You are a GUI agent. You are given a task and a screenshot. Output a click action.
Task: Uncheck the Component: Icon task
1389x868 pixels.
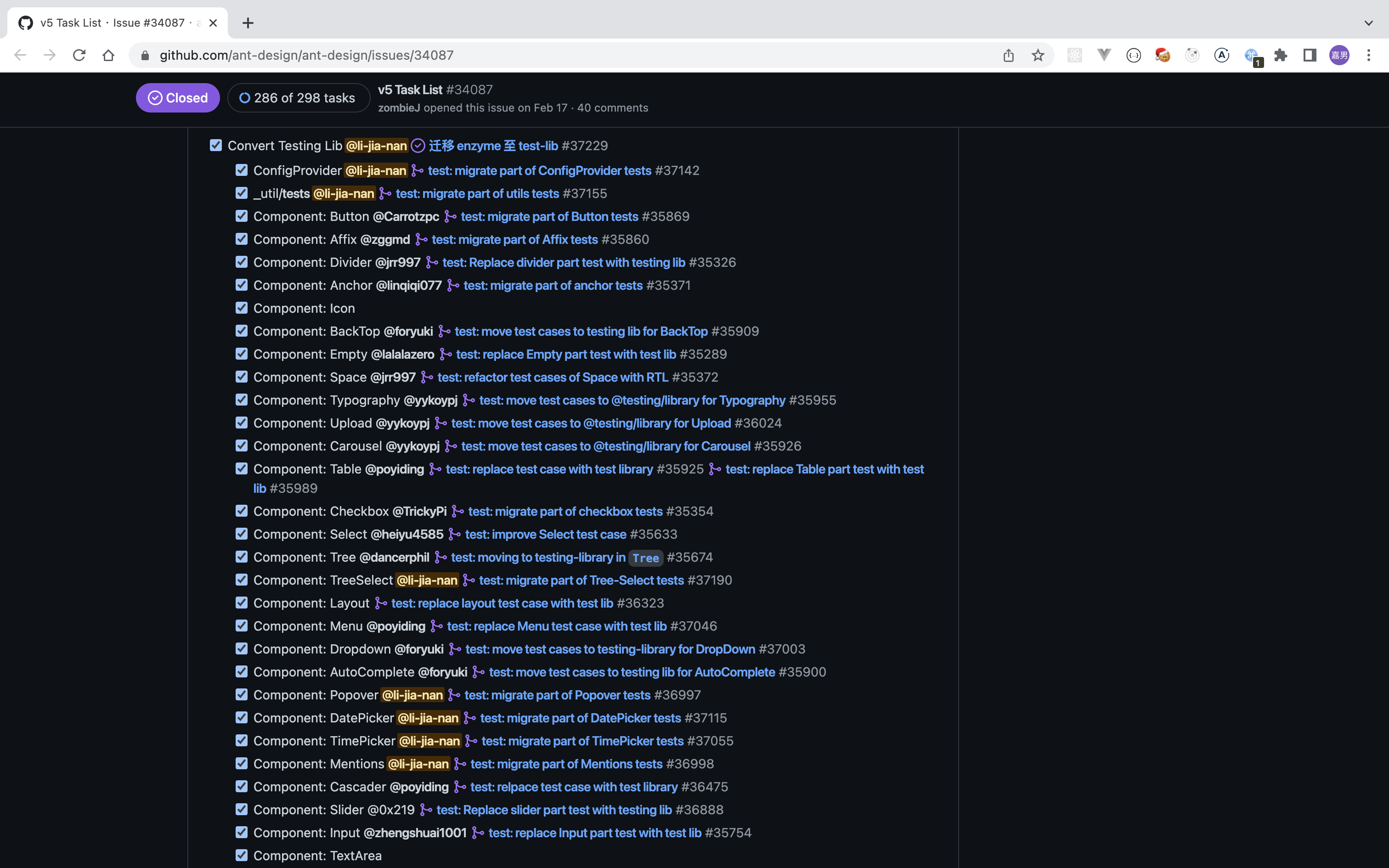pos(241,308)
